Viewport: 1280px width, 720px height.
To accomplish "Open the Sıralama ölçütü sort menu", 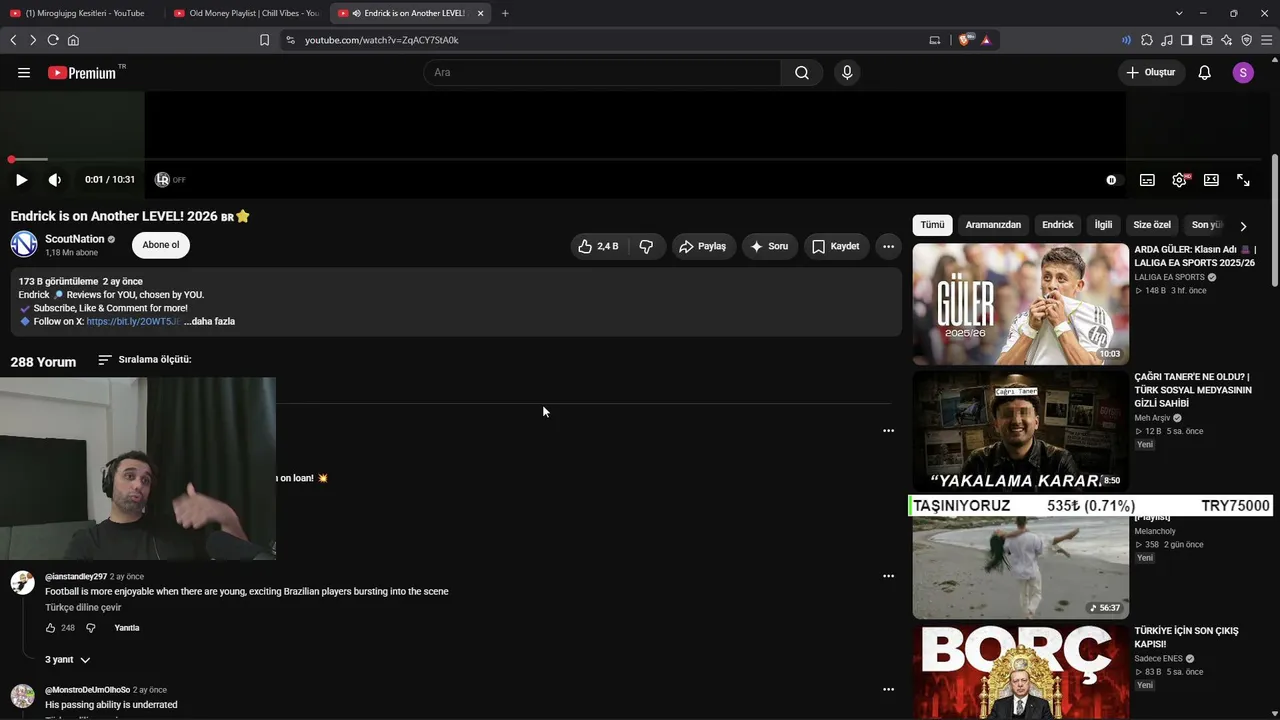I will click(145, 360).
